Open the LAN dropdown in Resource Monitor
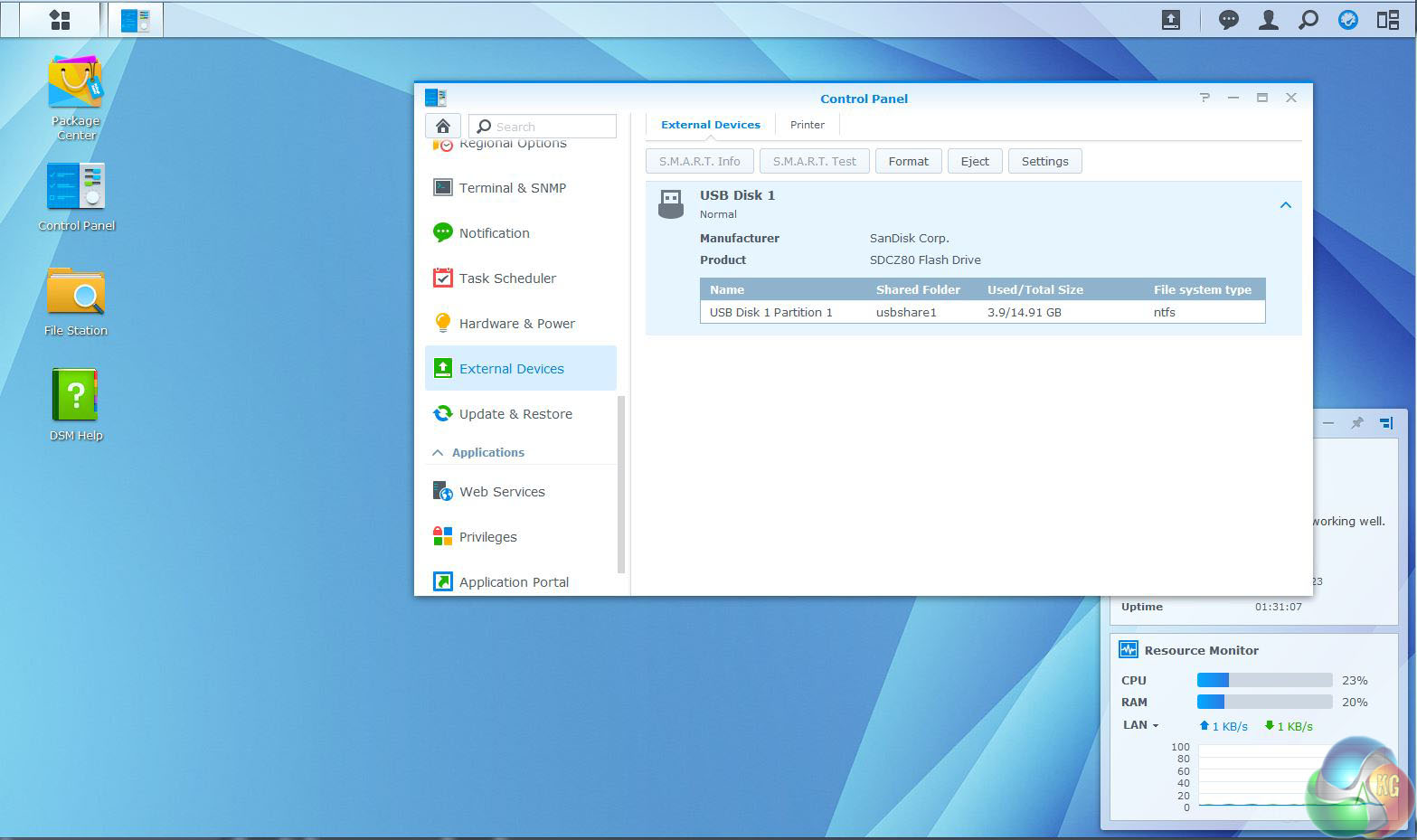The height and width of the screenshot is (840, 1417). click(1140, 725)
